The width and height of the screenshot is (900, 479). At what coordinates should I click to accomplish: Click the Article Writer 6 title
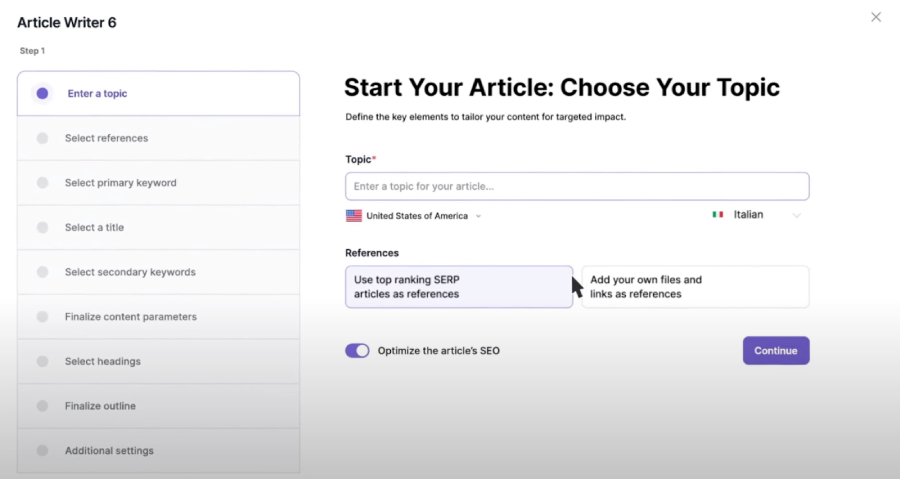67,22
